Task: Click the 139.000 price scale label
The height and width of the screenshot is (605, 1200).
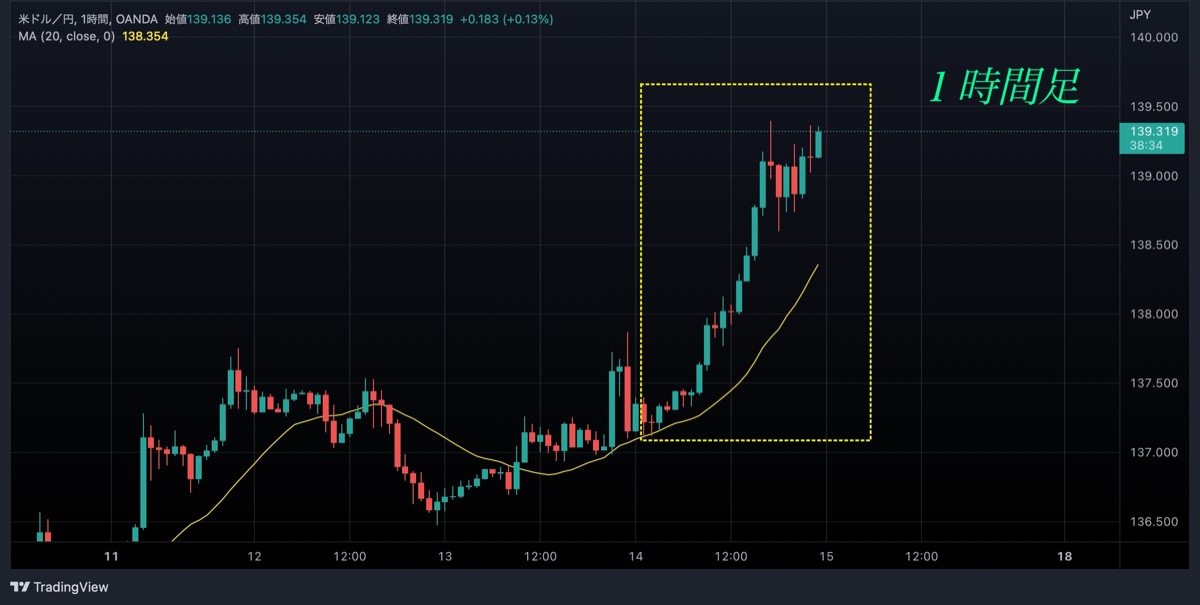Action: pos(1152,176)
